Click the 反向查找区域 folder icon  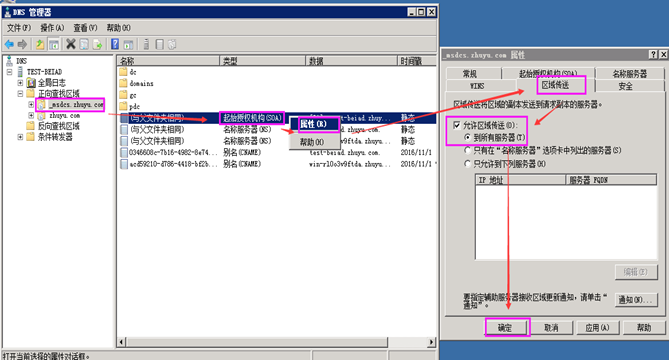(30, 126)
